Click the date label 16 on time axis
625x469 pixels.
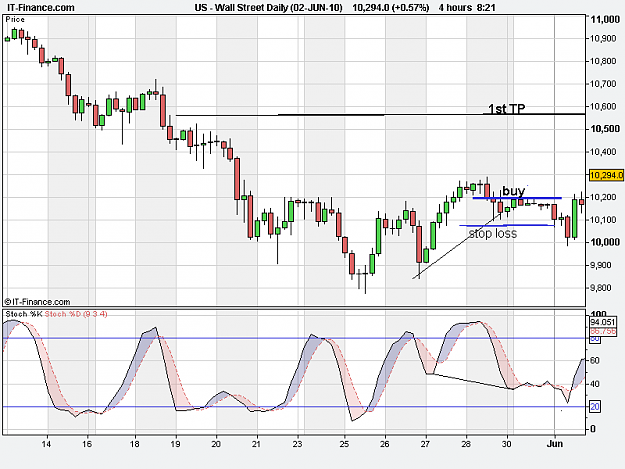87,444
